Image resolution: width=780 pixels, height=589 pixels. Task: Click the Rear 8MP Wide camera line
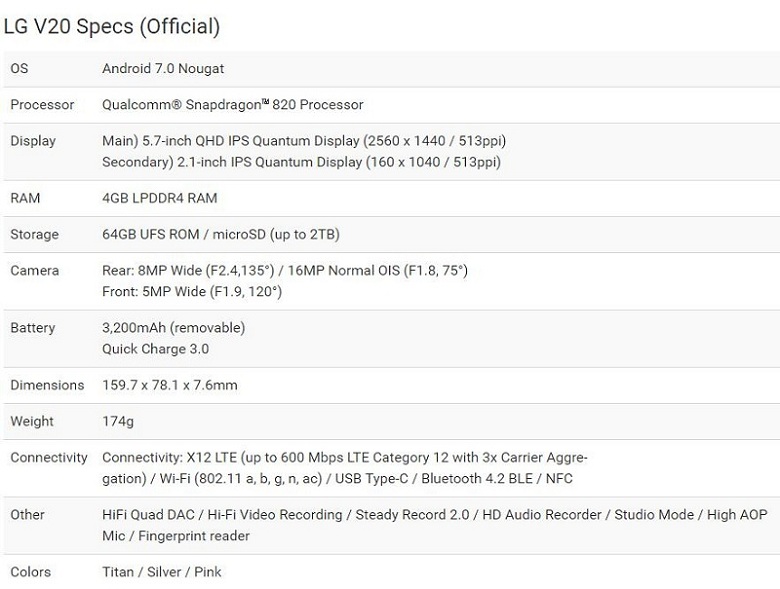[x=285, y=271]
